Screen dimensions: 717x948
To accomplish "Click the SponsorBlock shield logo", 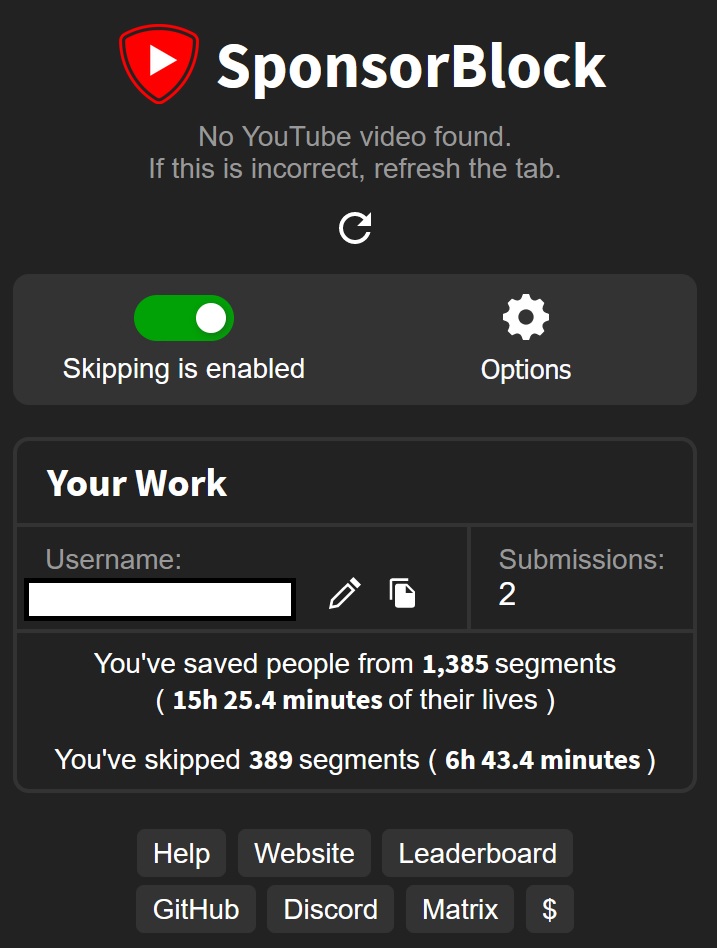I will pyautogui.click(x=159, y=64).
